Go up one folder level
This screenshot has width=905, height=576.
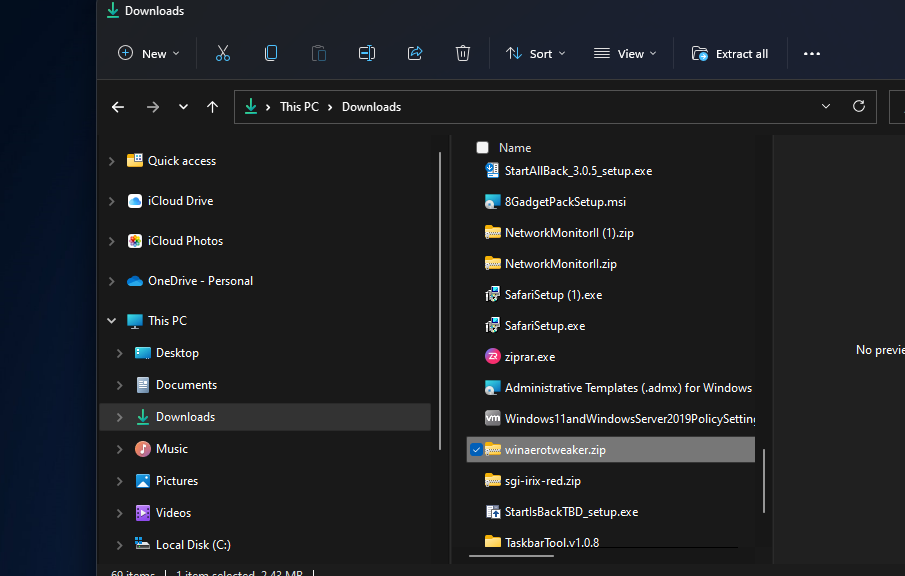(x=212, y=107)
